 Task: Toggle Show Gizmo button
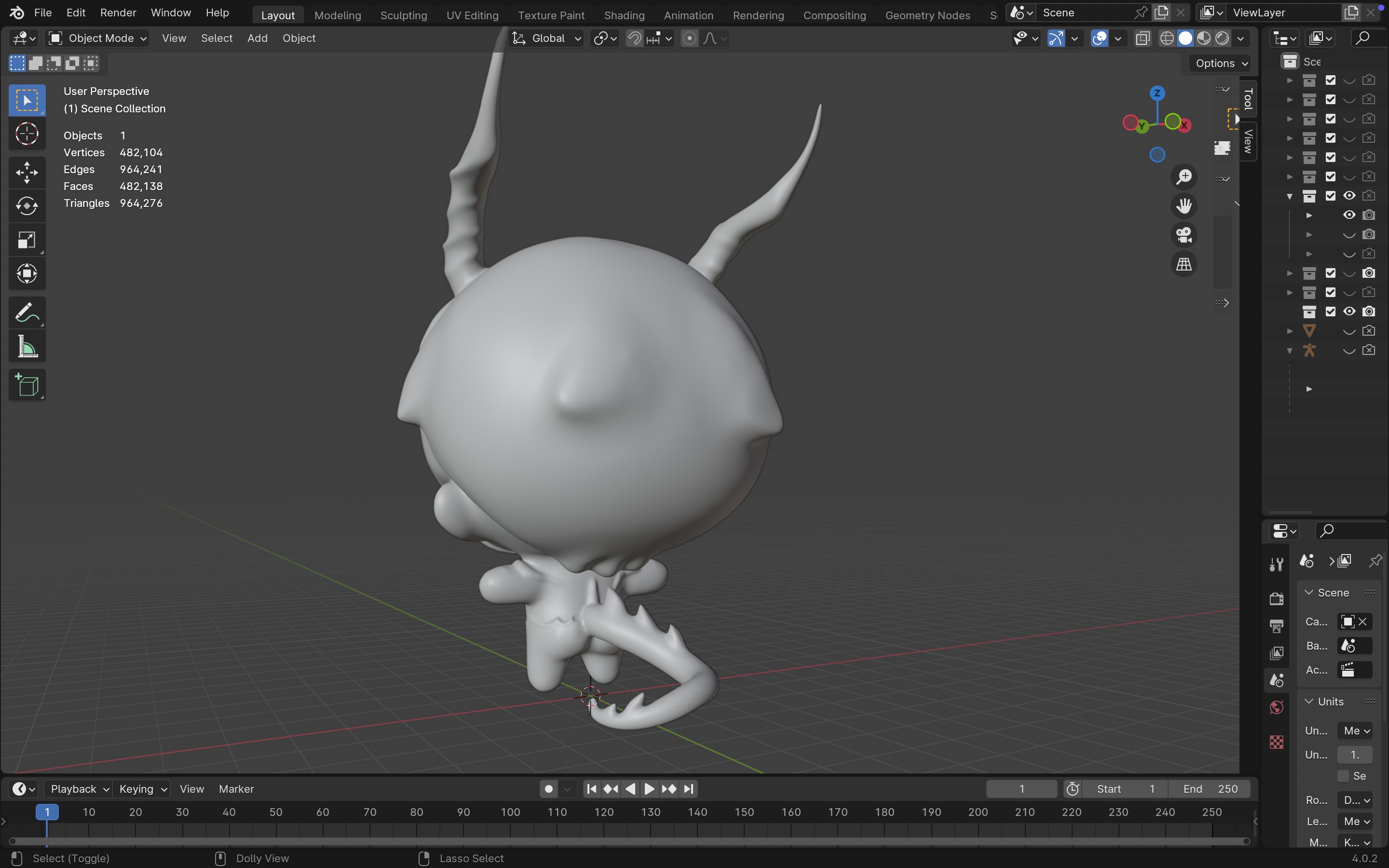pyautogui.click(x=1056, y=39)
